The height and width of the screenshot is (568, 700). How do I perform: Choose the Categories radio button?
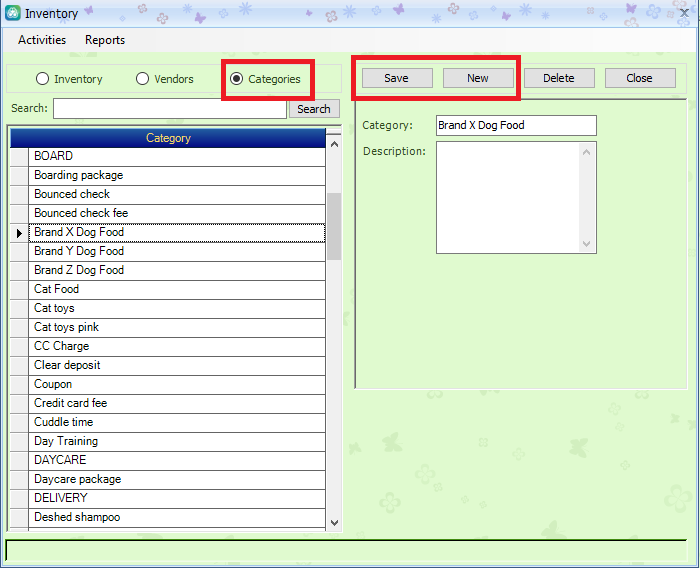(x=237, y=79)
